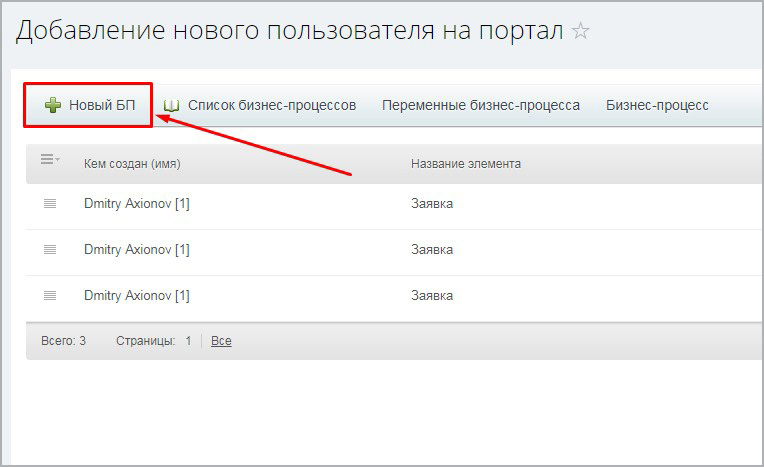The height and width of the screenshot is (467, 764).
Task: Open the Бизнес-процесс toolbar item
Action: coord(657,105)
